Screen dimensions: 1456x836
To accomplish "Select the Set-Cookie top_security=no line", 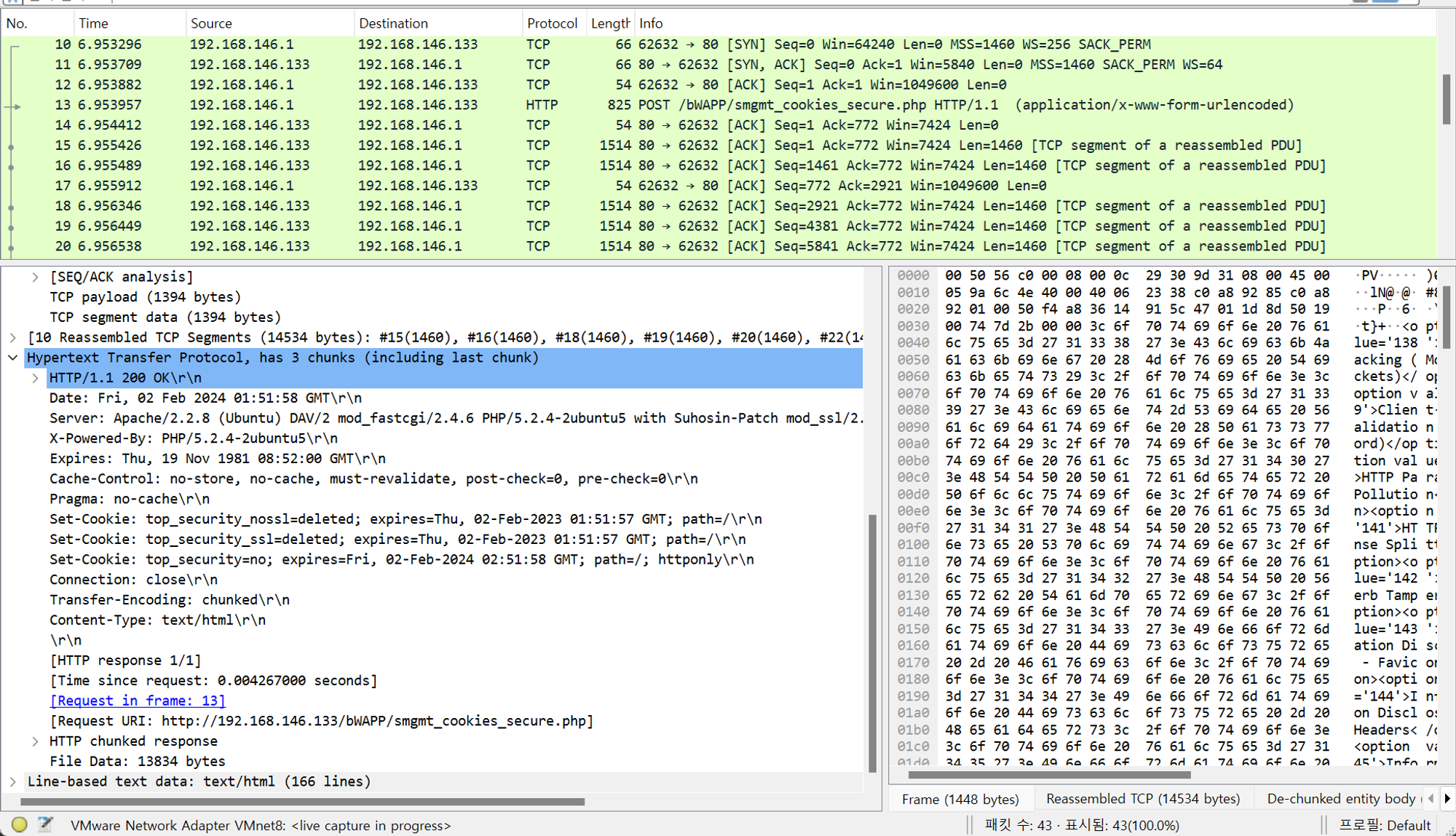I will click(x=402, y=559).
